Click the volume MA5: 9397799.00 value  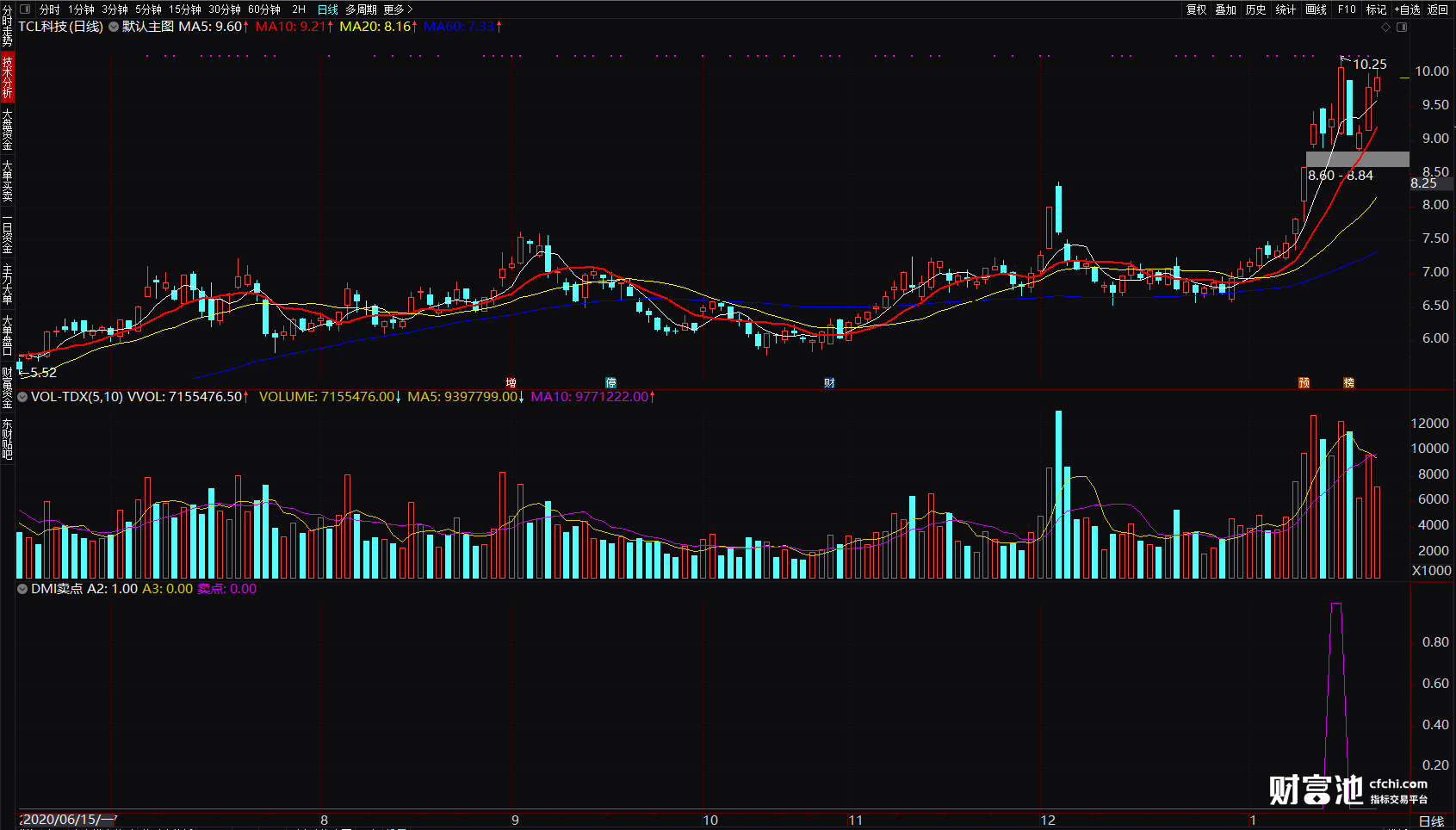(466, 397)
